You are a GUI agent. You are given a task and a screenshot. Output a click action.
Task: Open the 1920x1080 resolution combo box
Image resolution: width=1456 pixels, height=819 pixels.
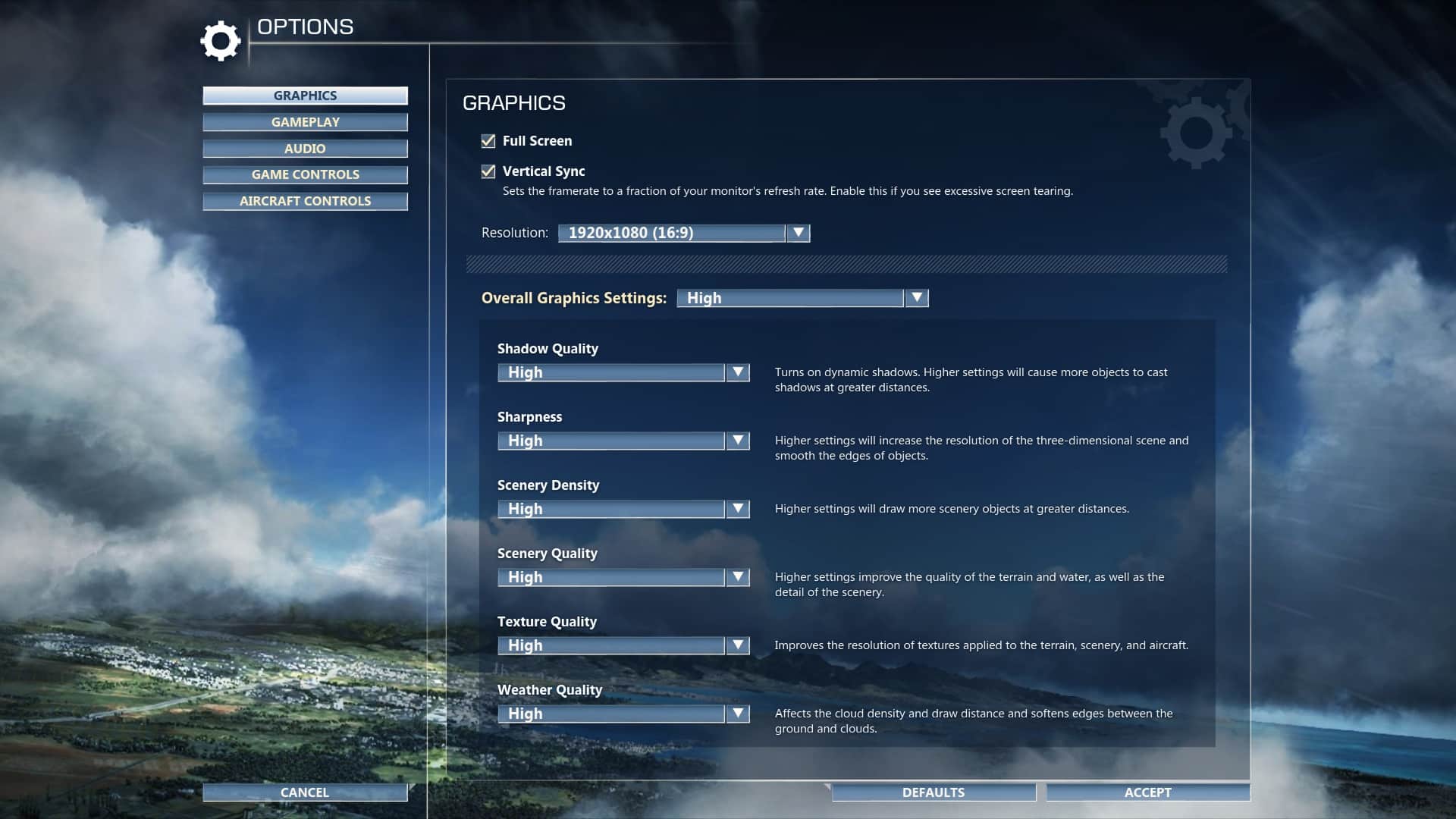pos(671,233)
